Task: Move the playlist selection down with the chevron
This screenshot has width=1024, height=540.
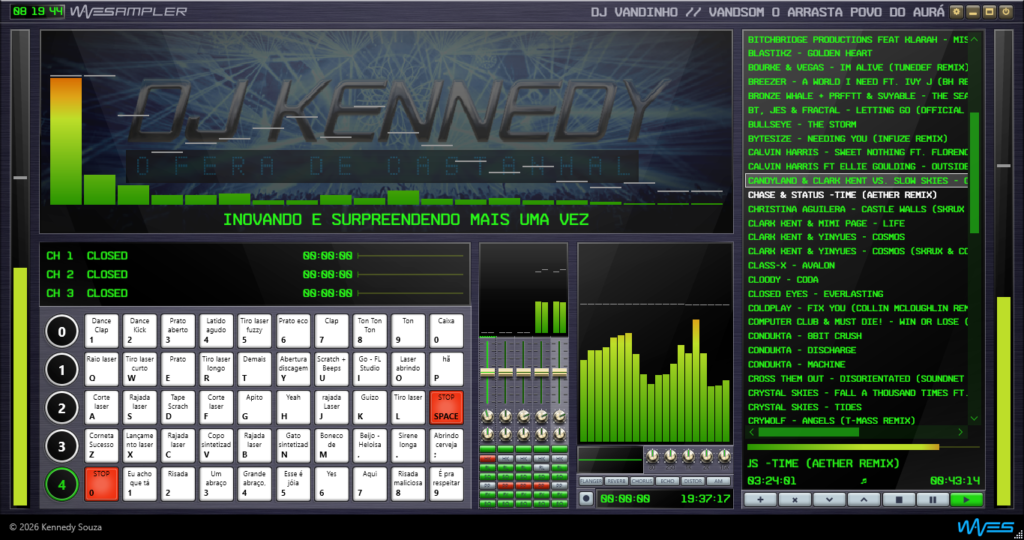Action: 829,498
